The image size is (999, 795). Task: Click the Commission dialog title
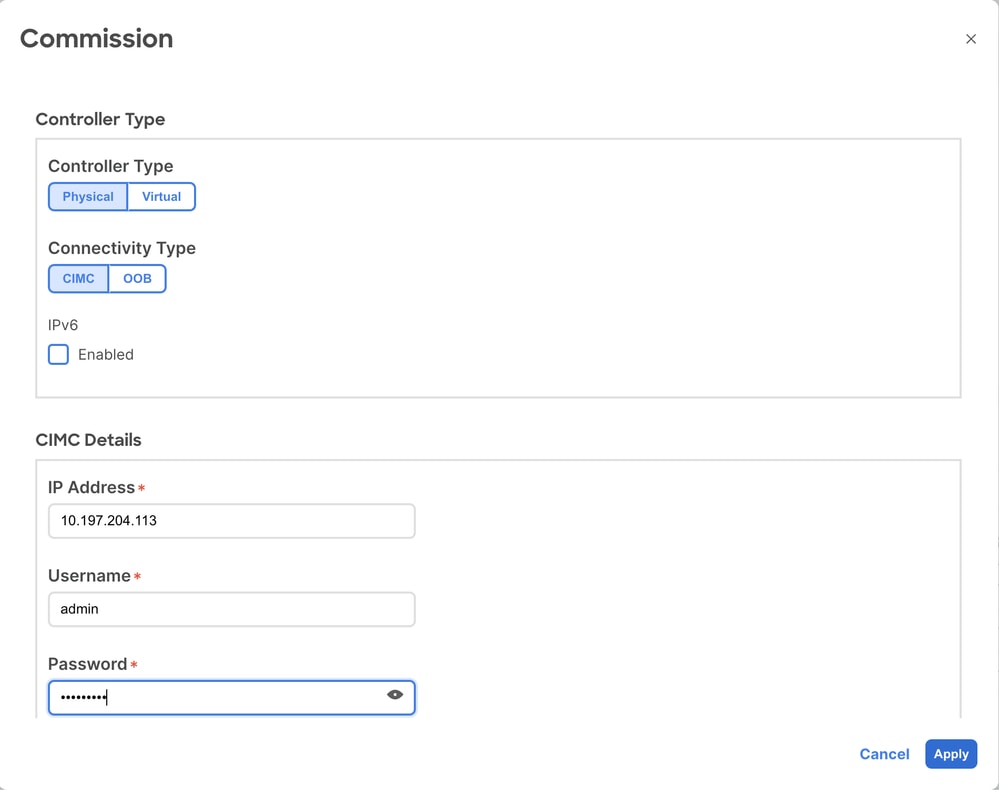[x=96, y=39]
